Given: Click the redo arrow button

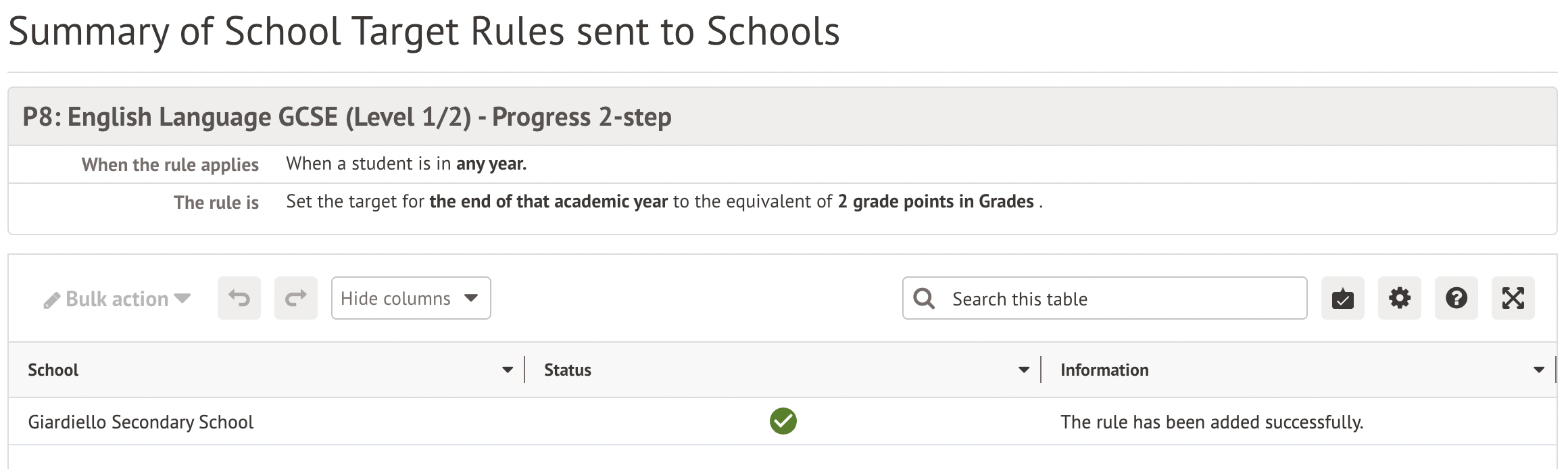Looking at the screenshot, I should click(x=296, y=298).
